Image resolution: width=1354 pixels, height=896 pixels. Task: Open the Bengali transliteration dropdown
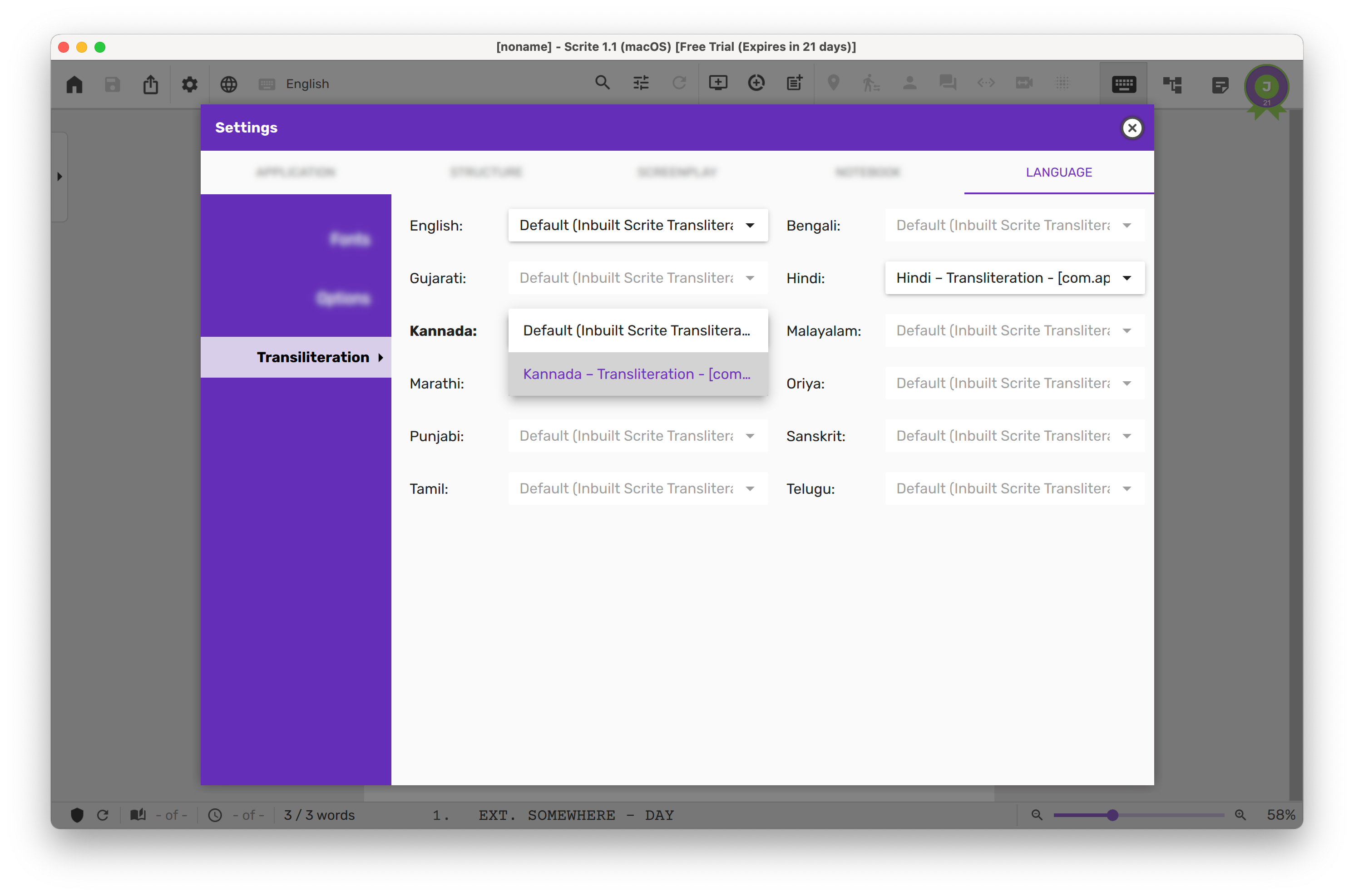click(x=1014, y=225)
